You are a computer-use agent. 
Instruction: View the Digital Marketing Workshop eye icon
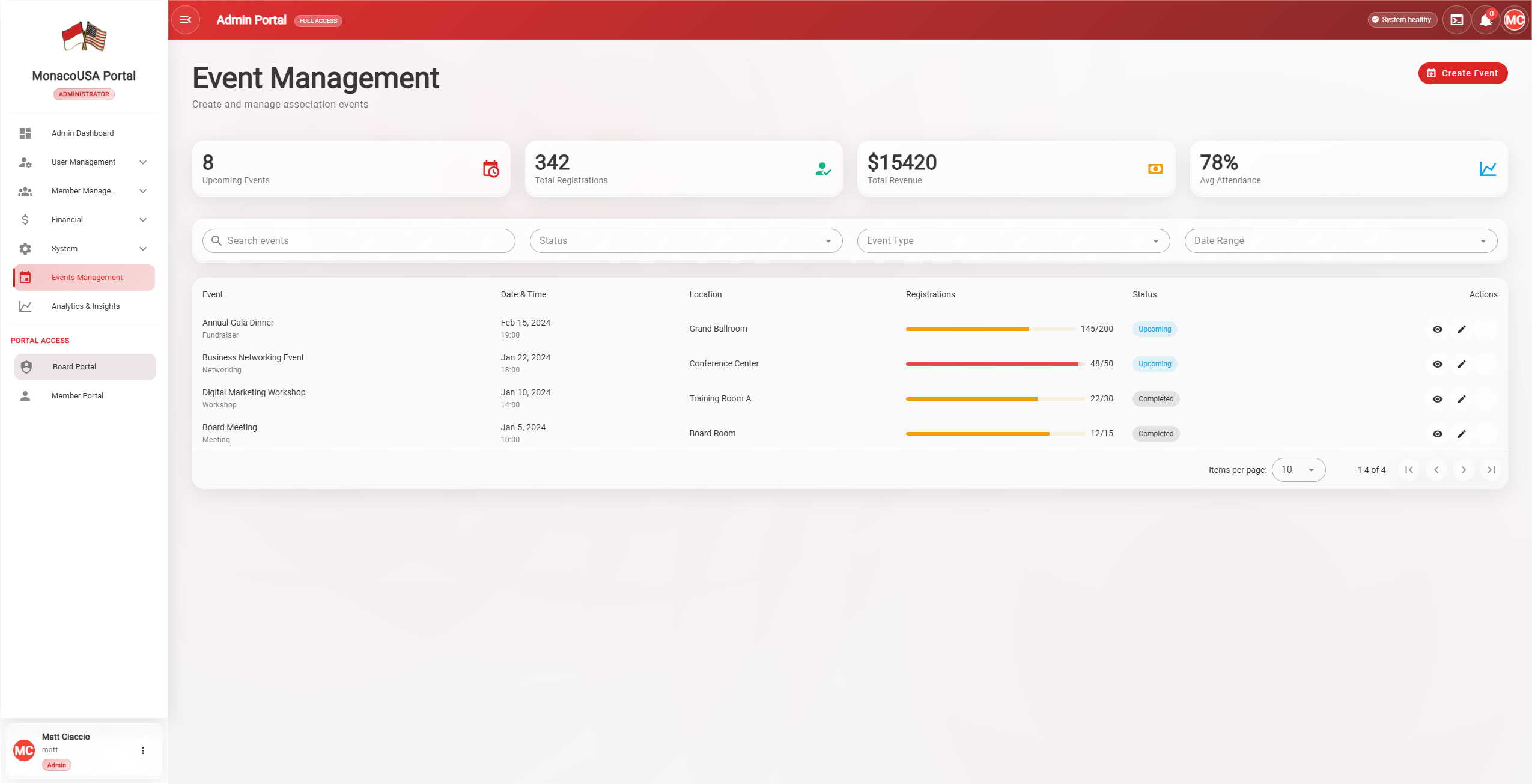[1437, 399]
